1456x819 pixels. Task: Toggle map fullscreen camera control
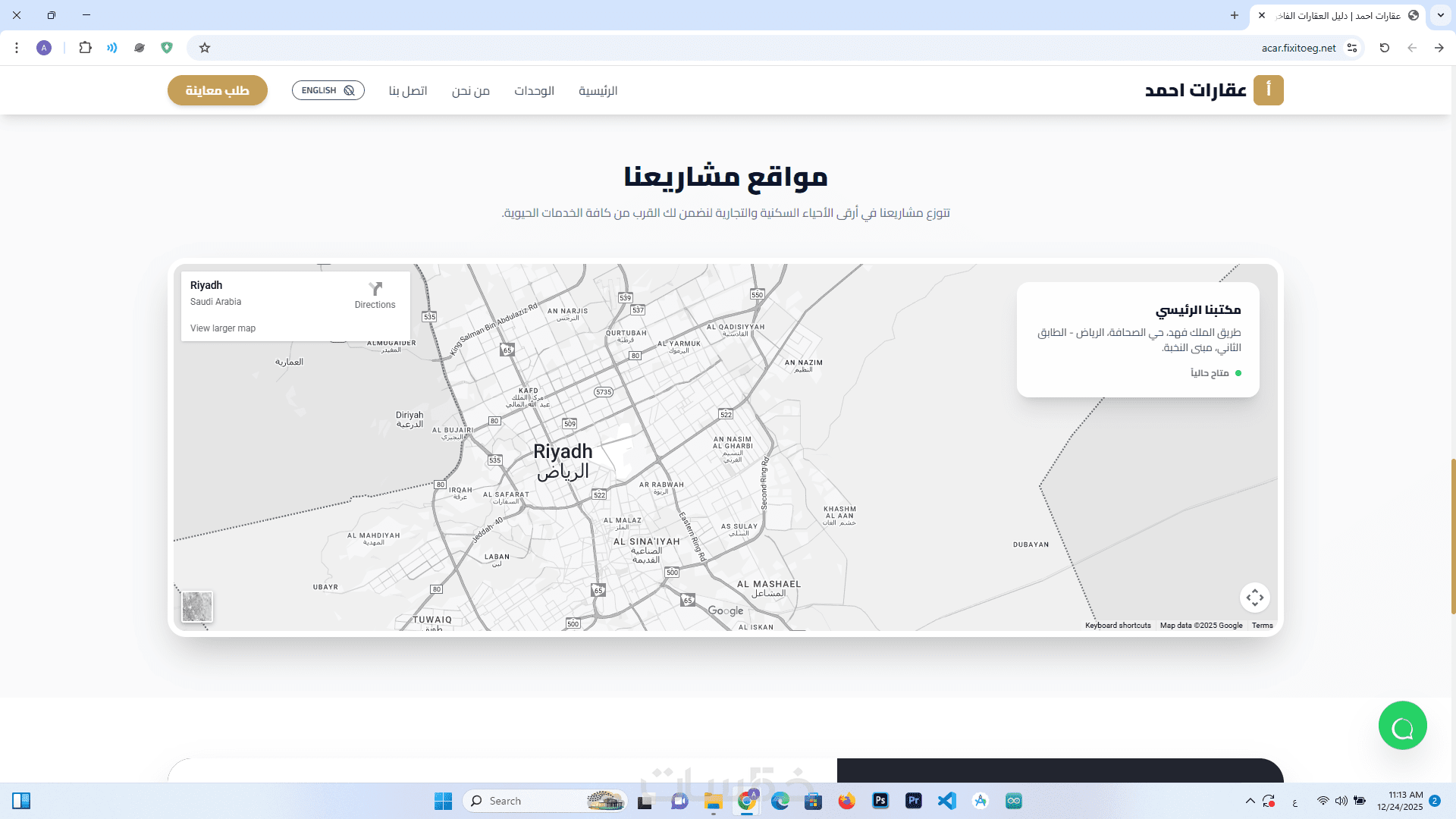point(1254,598)
